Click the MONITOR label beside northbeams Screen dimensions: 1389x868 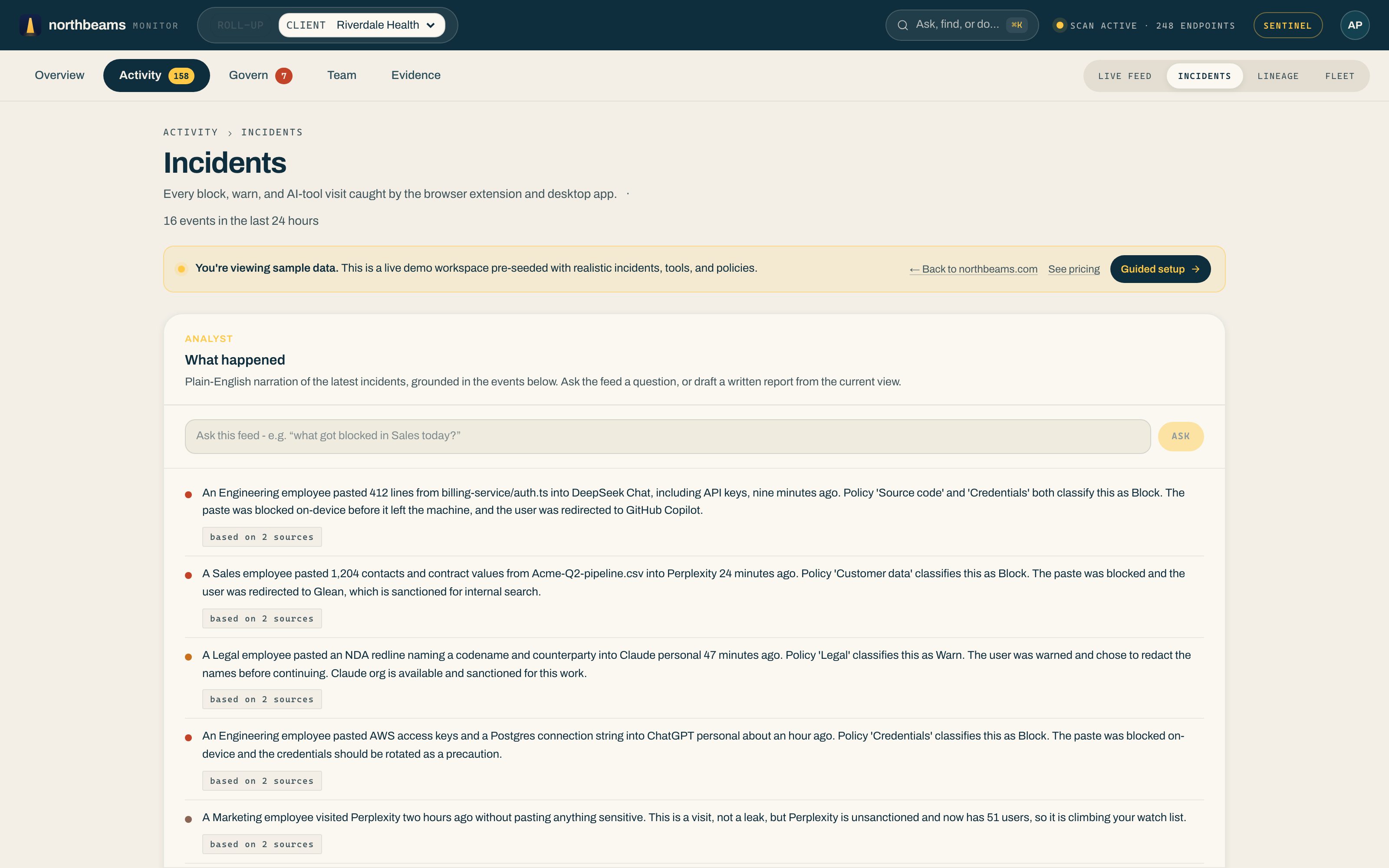155,26
